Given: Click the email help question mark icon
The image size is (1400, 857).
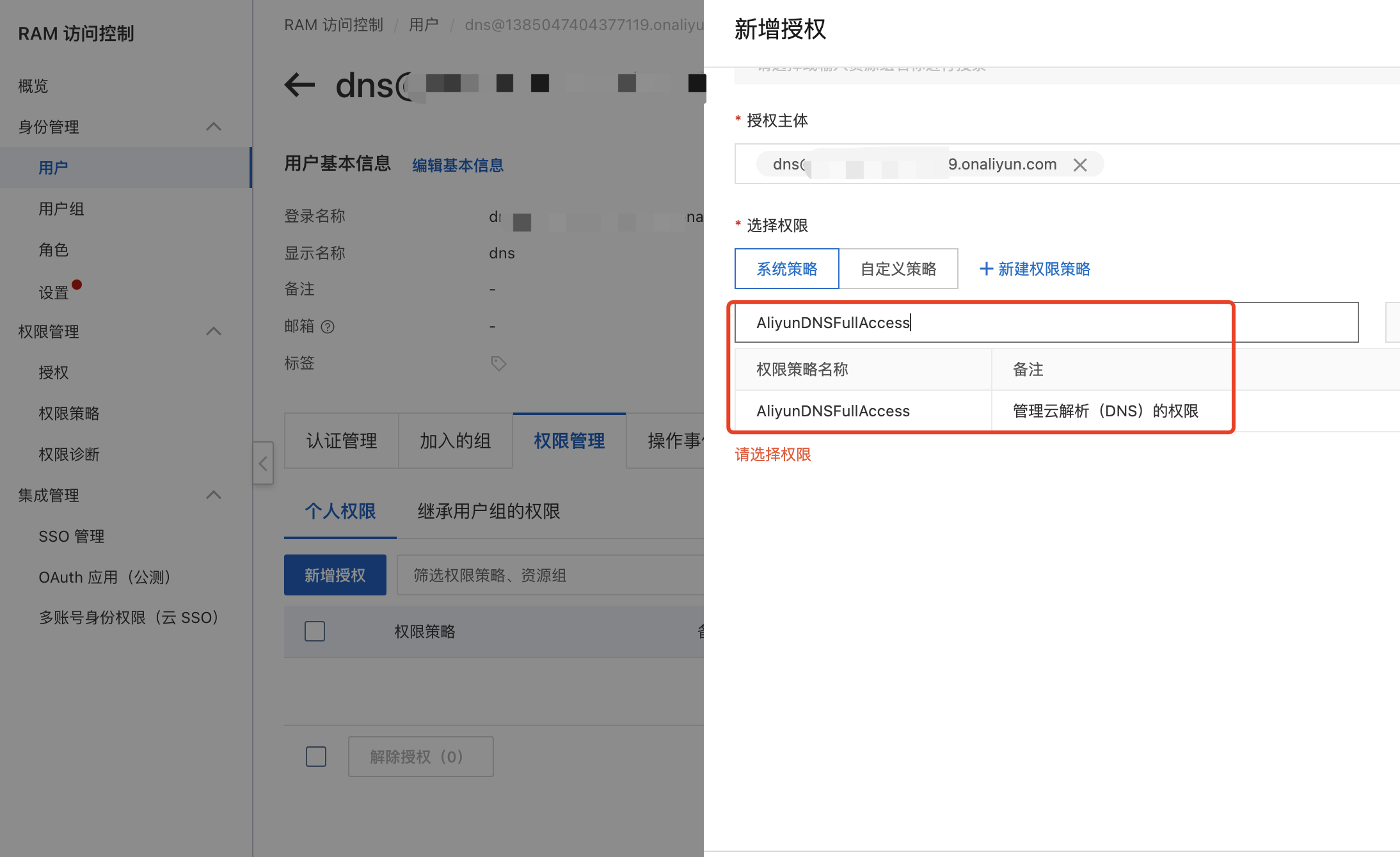Looking at the screenshot, I should click(x=328, y=327).
